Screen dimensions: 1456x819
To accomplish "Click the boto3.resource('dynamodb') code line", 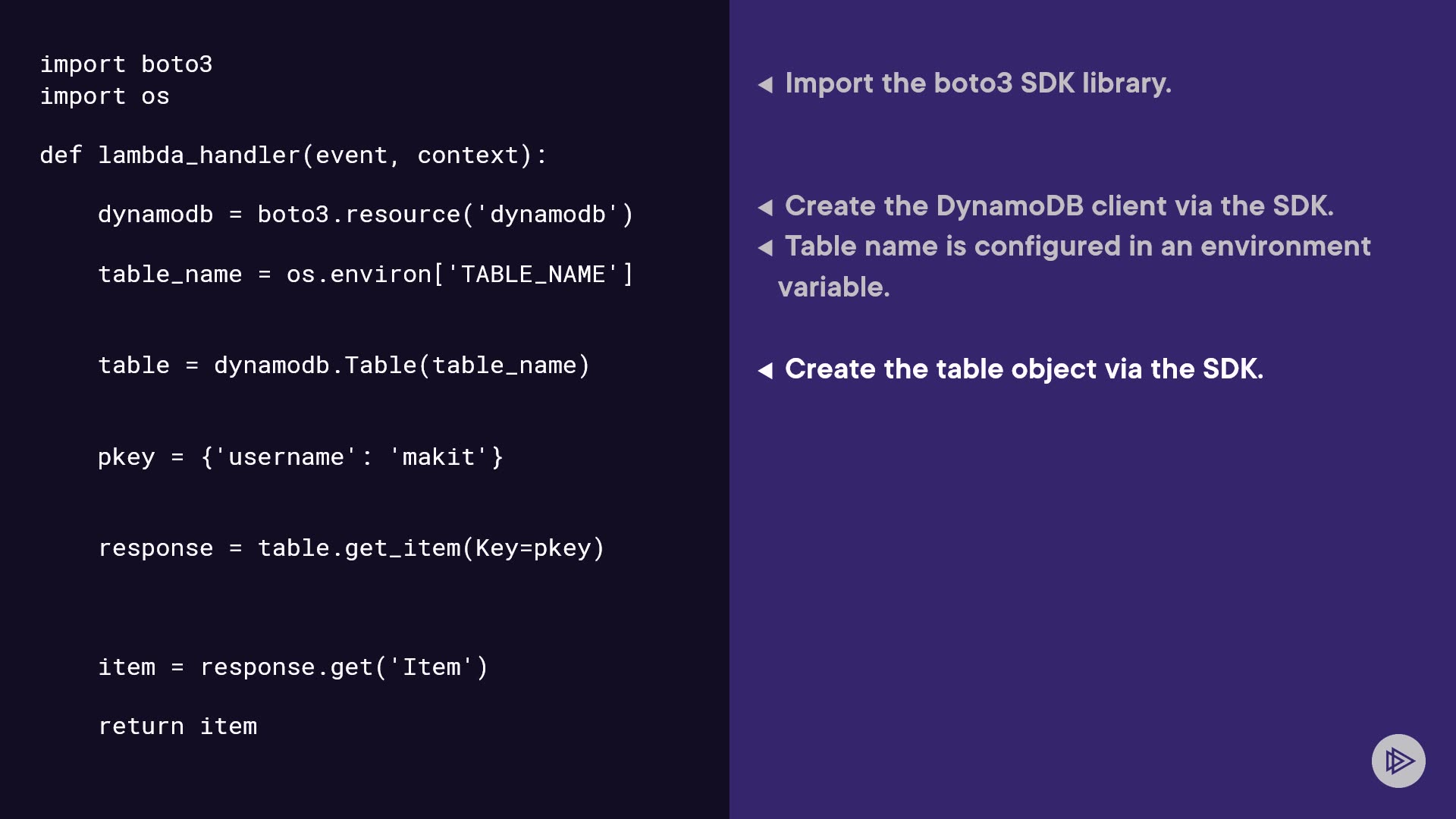I will [365, 215].
